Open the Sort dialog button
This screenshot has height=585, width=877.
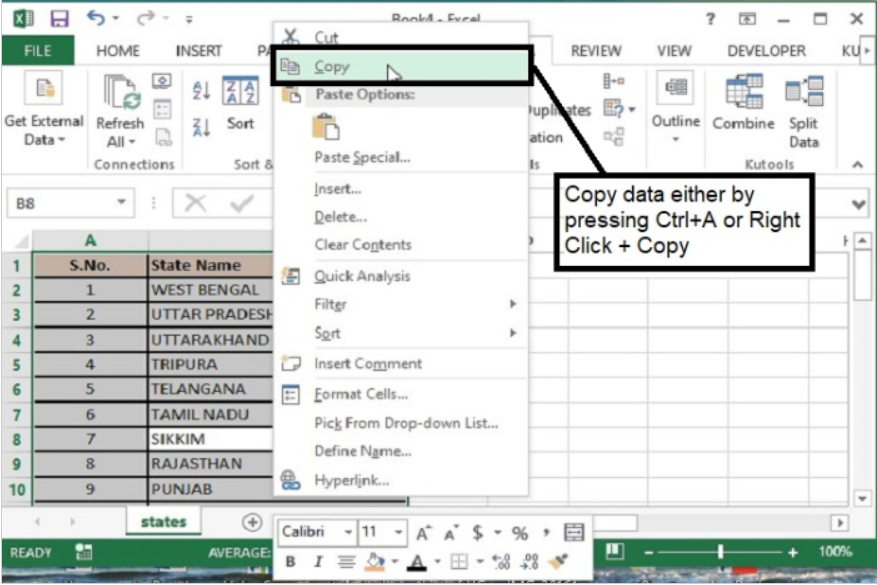click(241, 103)
